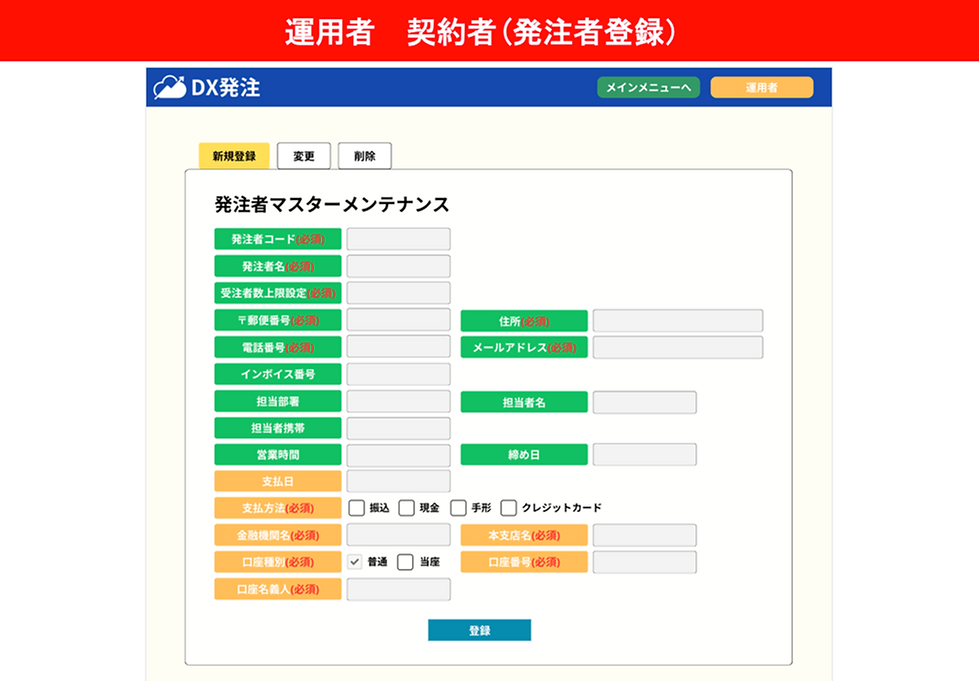The height and width of the screenshot is (681, 979).
Task: Focus the 本支店名 input field
Action: pyautogui.click(x=644, y=535)
